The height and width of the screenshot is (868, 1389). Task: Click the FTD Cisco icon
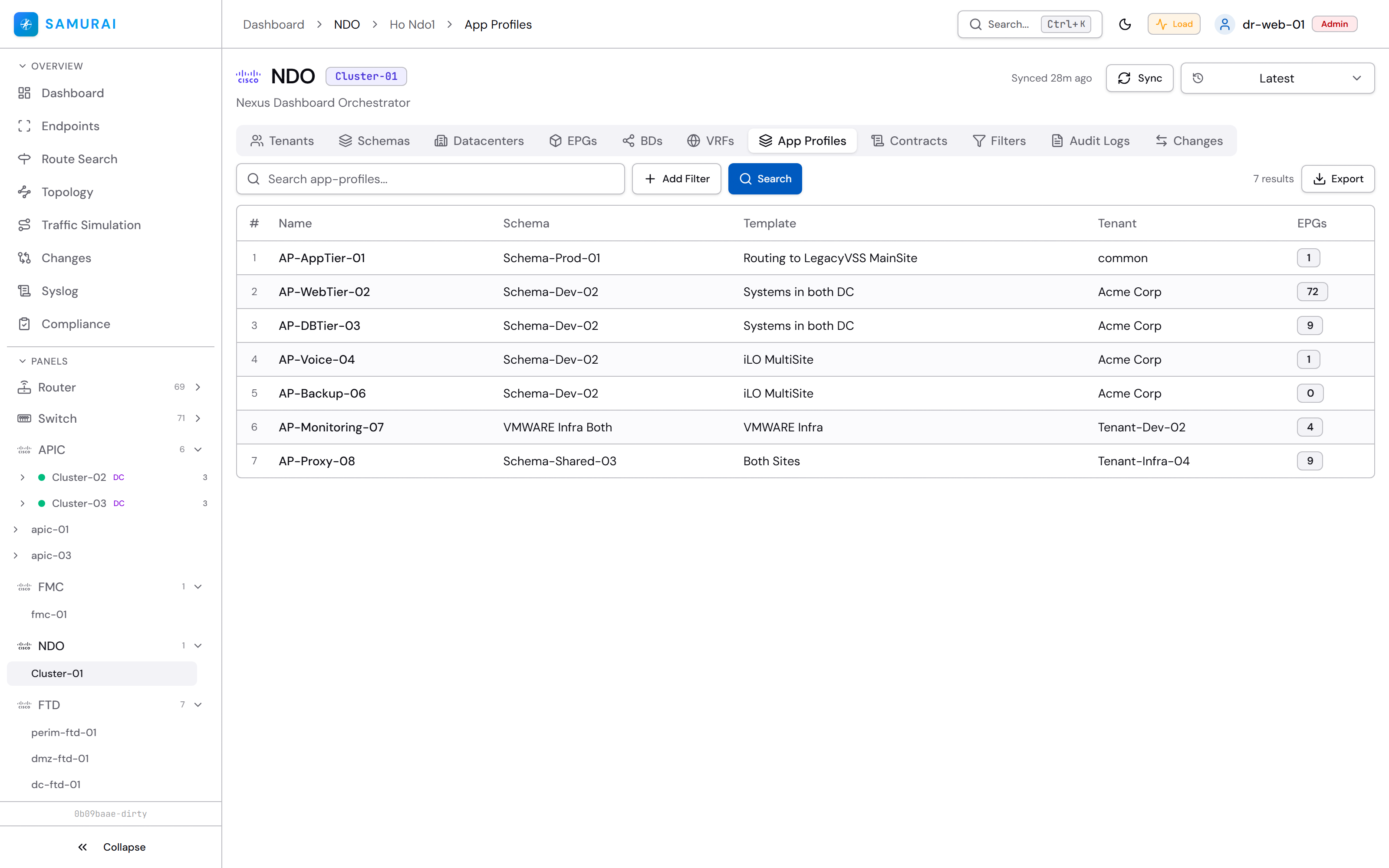(x=24, y=705)
